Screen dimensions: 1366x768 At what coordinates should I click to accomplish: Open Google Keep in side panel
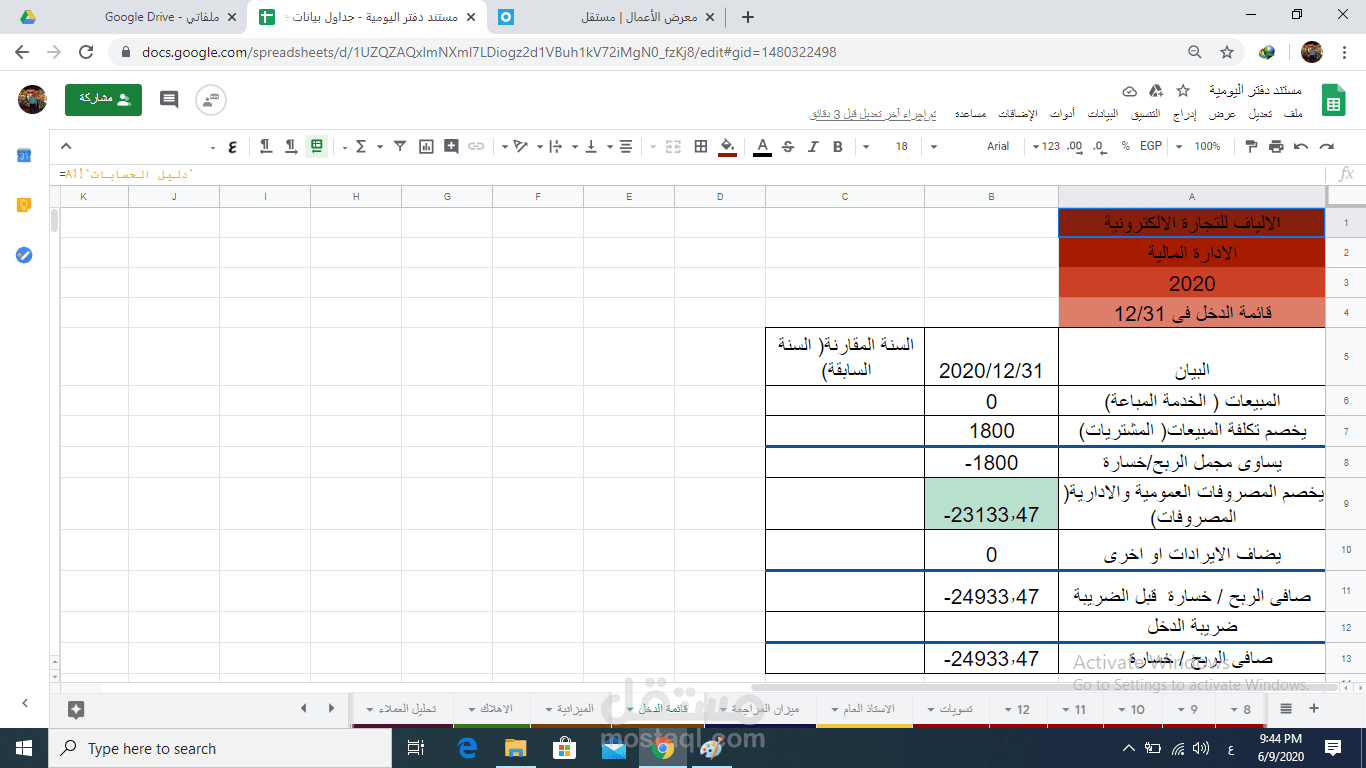point(25,205)
